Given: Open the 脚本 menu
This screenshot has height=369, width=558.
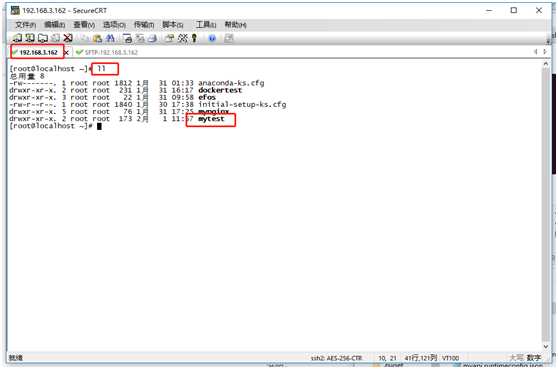Looking at the screenshot, I should coord(173,25).
